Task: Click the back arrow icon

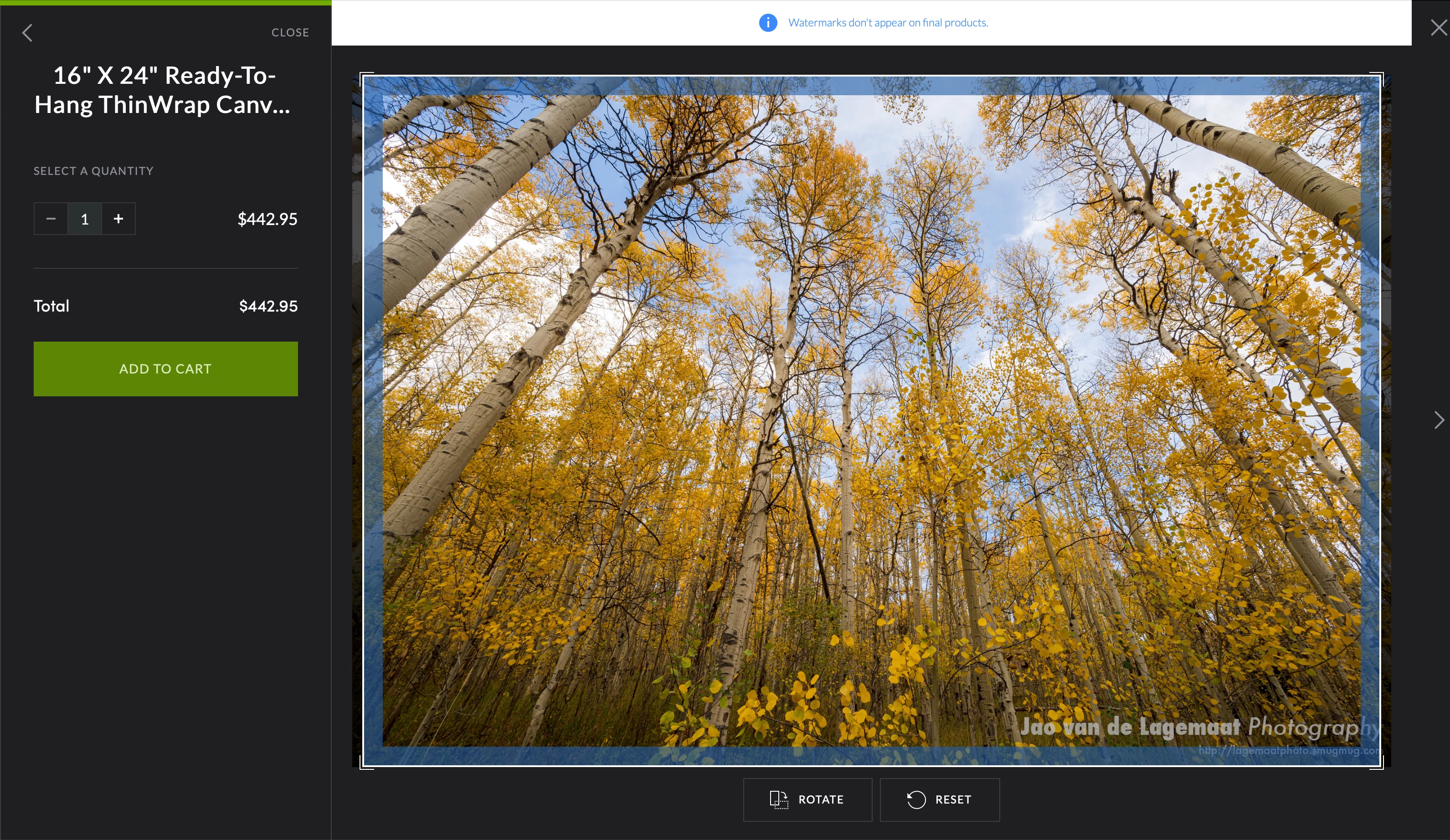Action: (x=27, y=33)
